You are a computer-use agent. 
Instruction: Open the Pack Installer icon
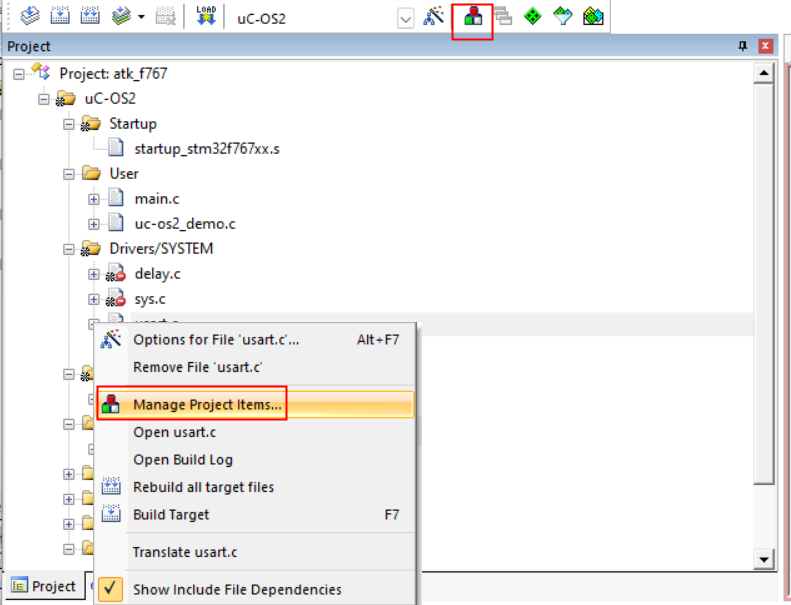593,16
